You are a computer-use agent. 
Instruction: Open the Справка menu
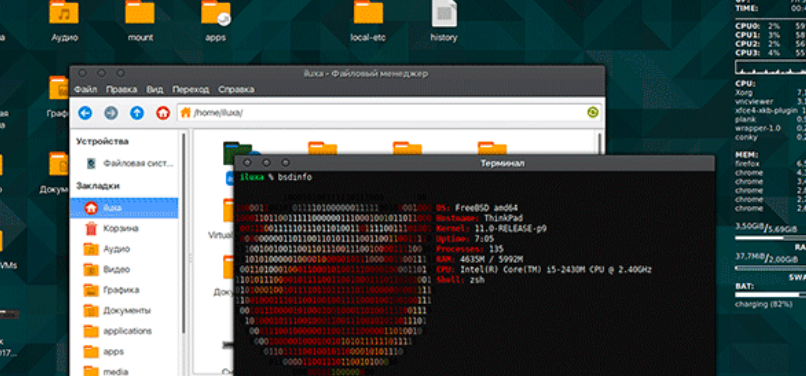[x=236, y=89]
